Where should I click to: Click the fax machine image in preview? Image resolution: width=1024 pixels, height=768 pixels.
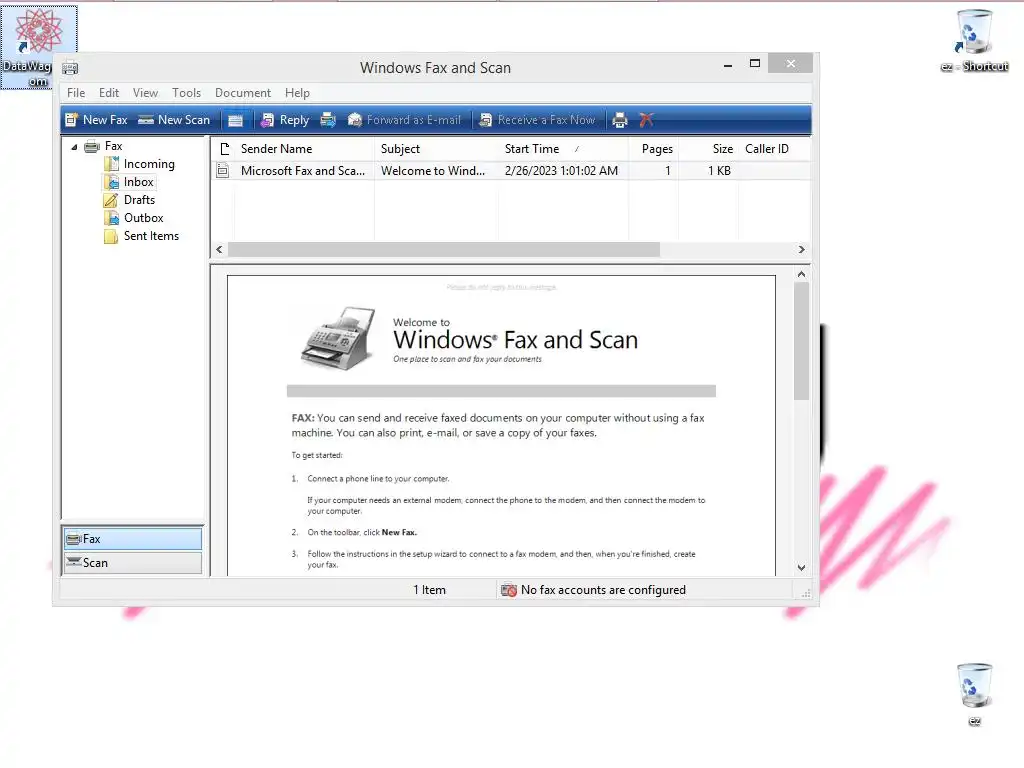[x=338, y=338]
